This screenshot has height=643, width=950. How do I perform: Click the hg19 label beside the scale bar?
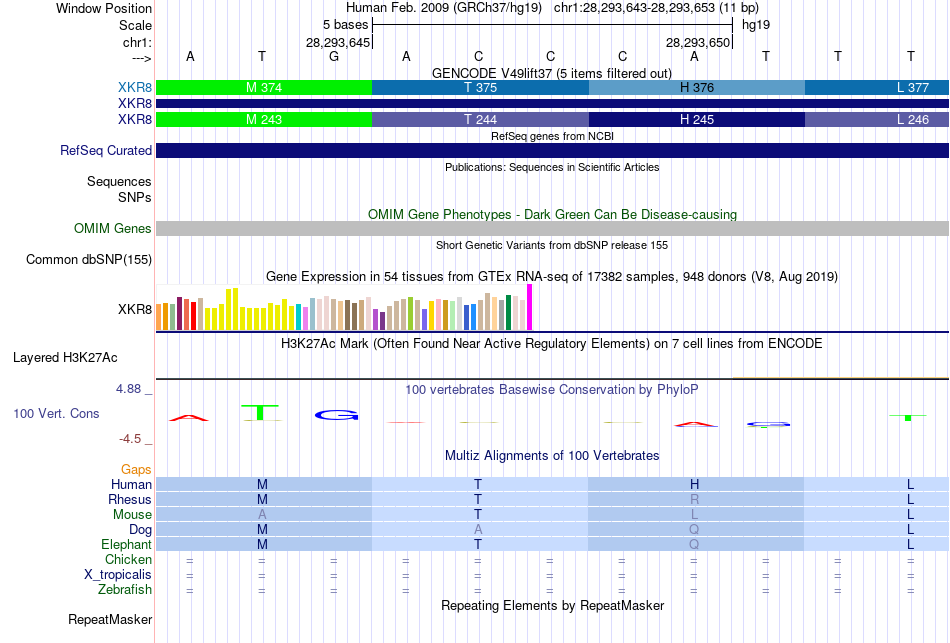point(756,25)
